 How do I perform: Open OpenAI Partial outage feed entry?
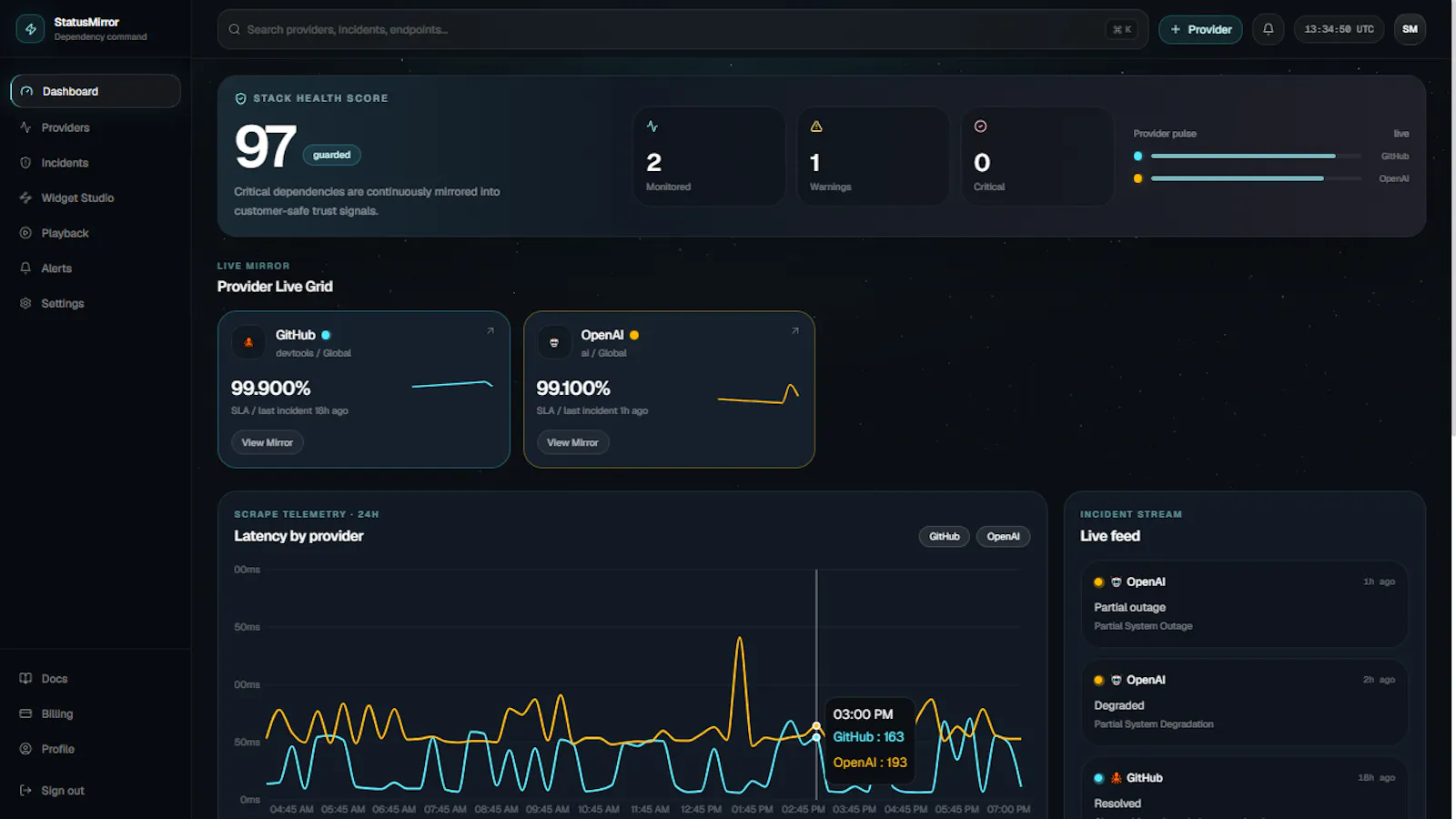coord(1244,604)
